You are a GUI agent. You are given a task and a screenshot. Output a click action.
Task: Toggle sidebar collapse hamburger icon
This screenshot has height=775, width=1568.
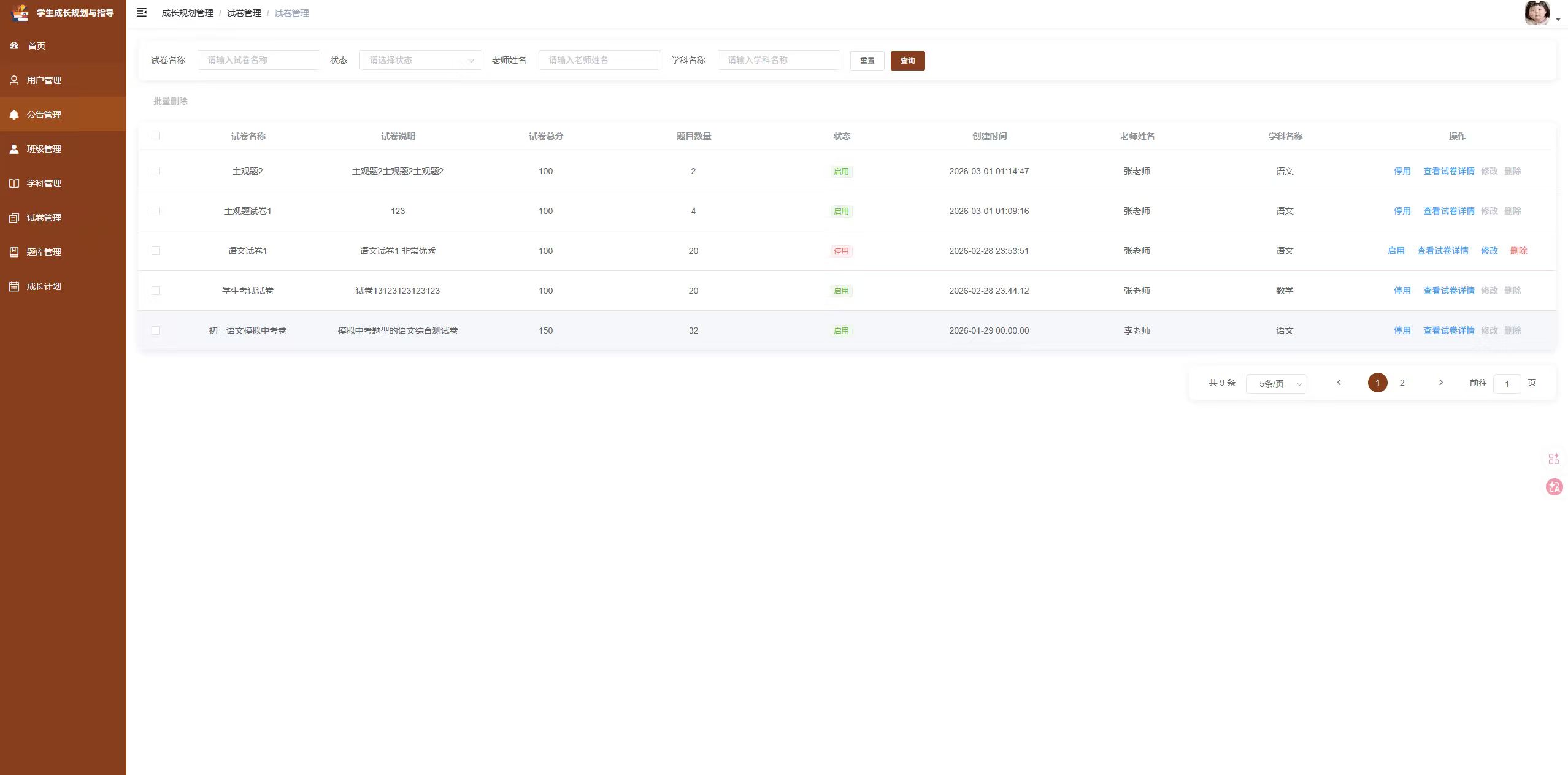pyautogui.click(x=142, y=12)
